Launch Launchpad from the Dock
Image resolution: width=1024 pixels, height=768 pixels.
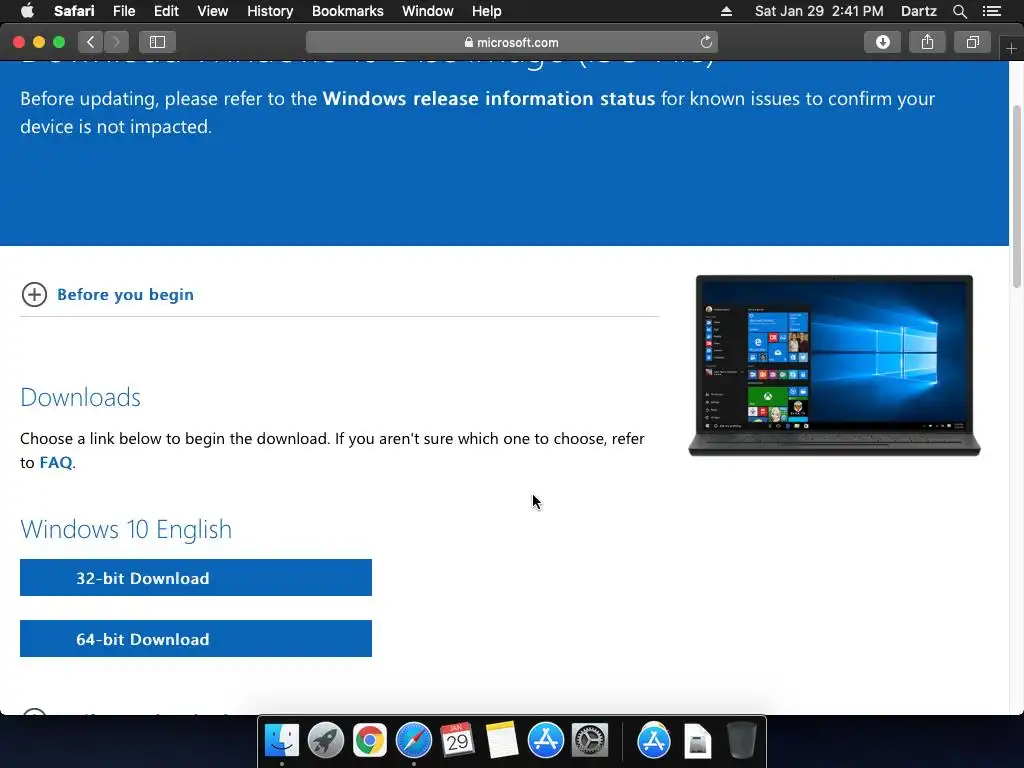326,741
